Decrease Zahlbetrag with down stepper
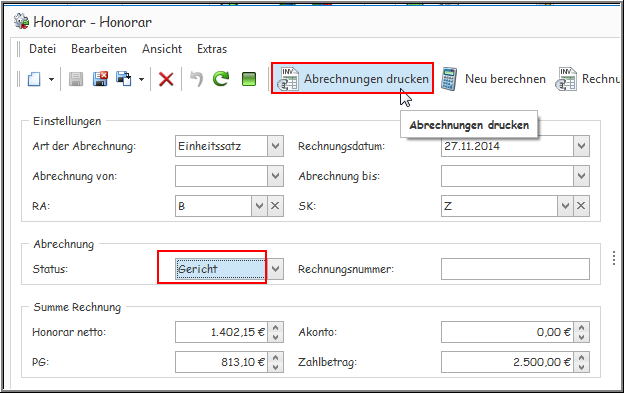 point(581,367)
